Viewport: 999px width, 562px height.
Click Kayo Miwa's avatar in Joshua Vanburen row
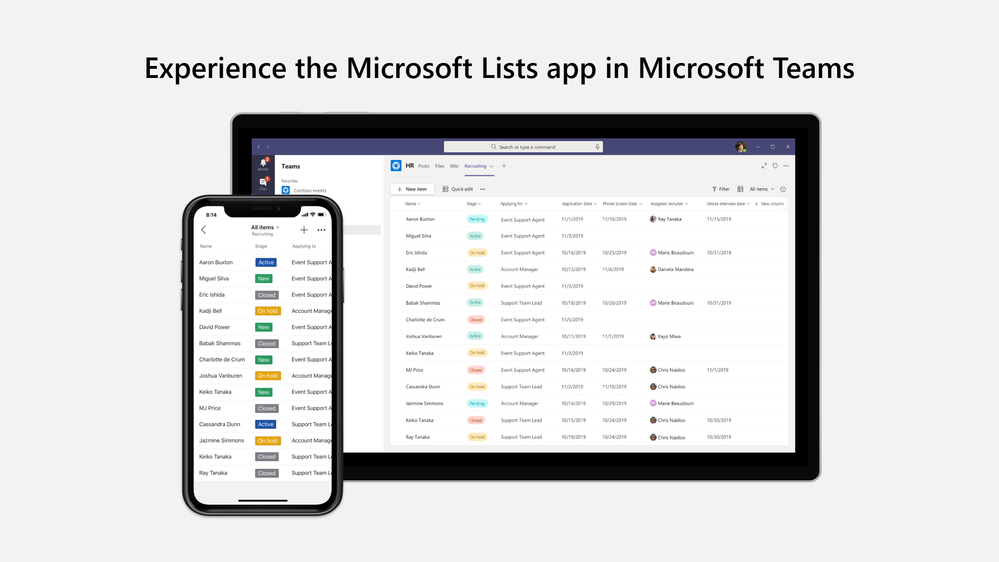653,336
